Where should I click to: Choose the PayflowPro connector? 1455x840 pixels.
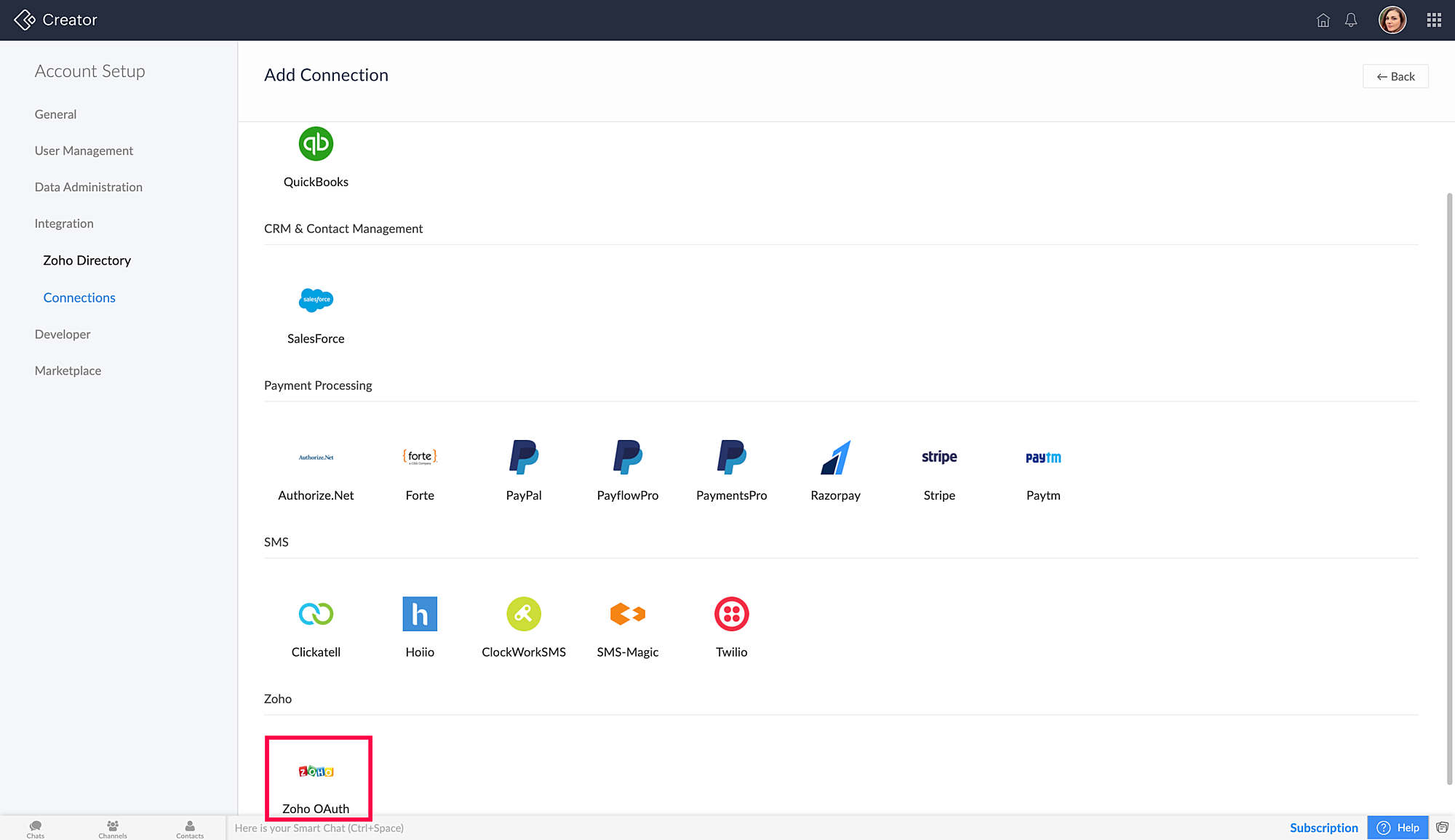(x=628, y=457)
